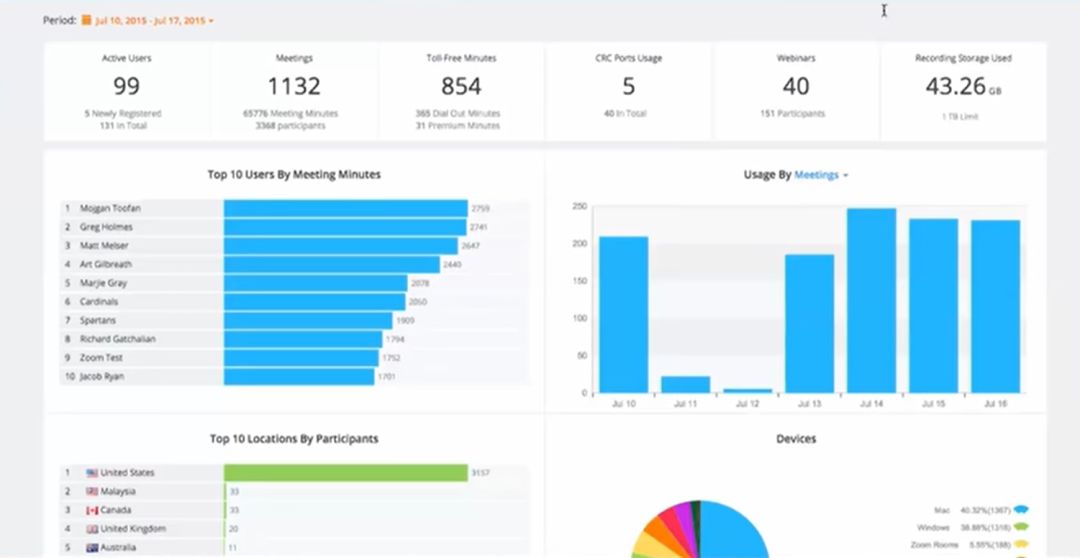Click the orange calendar icon beside Period

tap(86, 20)
